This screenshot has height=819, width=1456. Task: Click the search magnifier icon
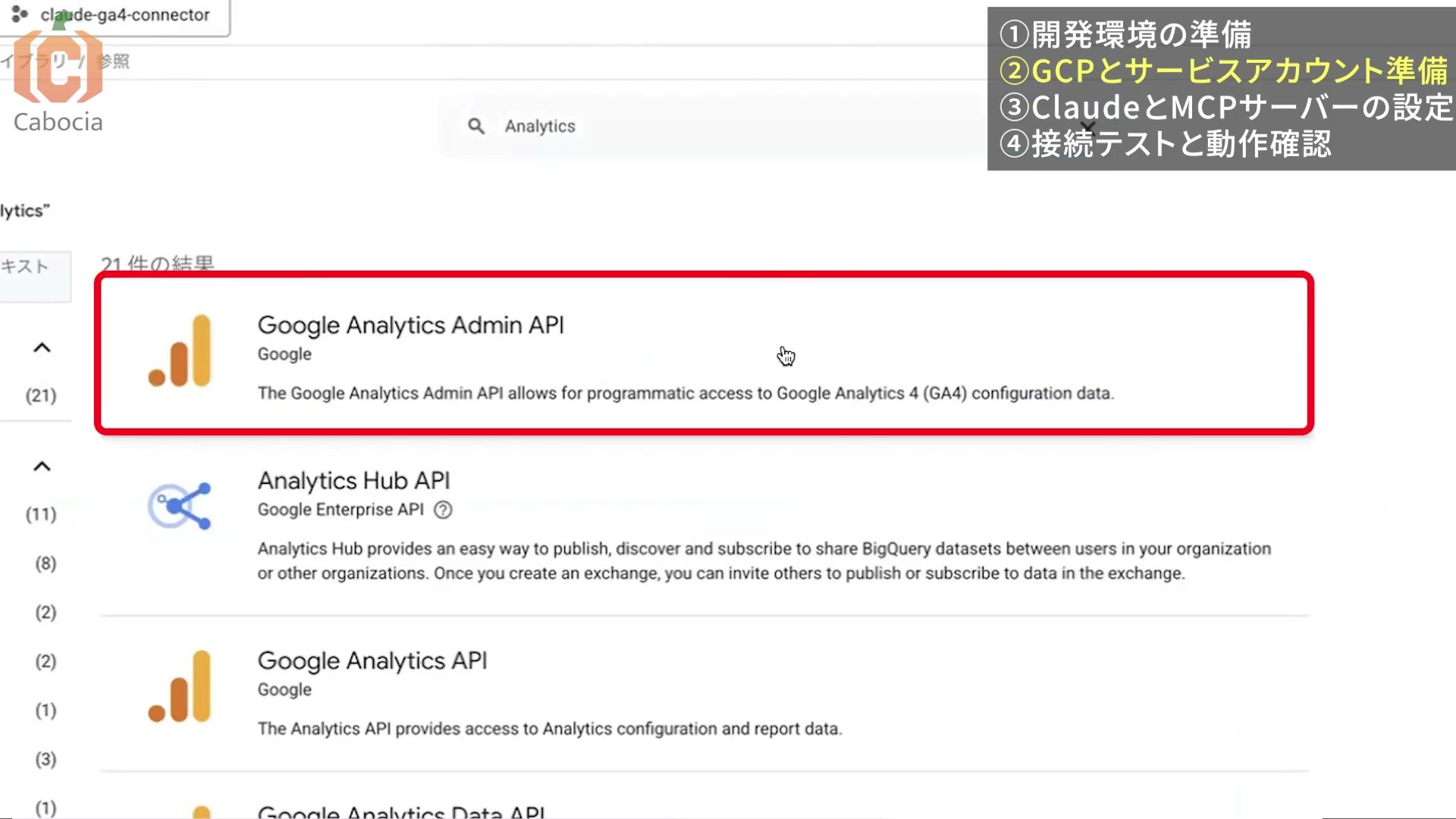tap(476, 126)
